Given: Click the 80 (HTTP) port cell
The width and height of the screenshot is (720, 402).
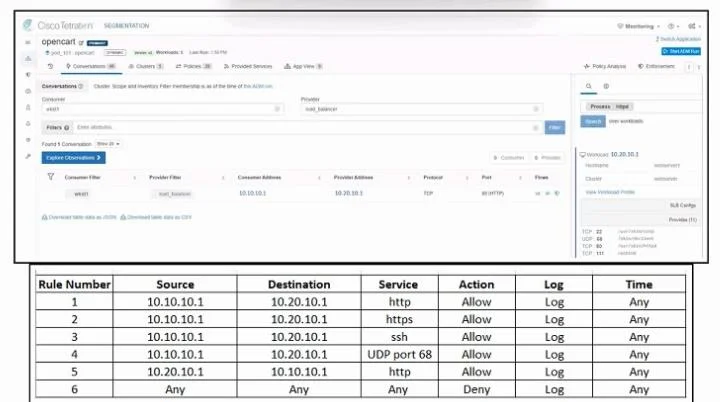Looking at the screenshot, I should pyautogui.click(x=493, y=193).
